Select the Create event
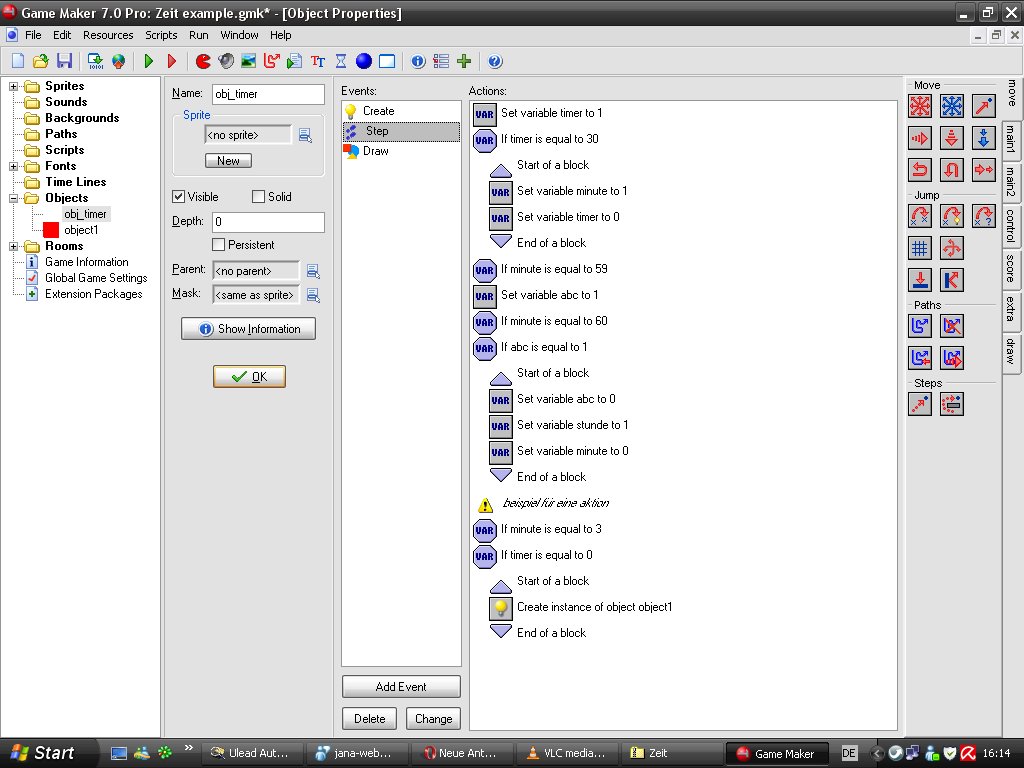The image size is (1024, 768). tap(401, 111)
